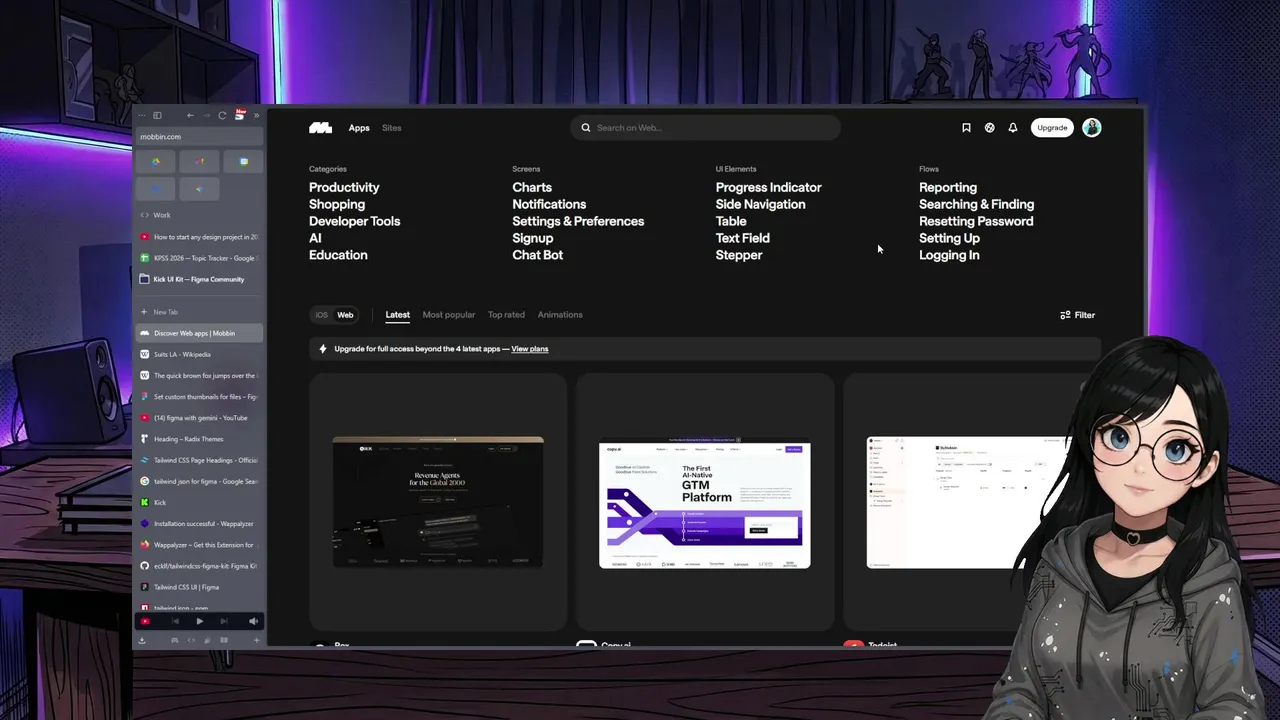Switch to KPSS 2026 Topic Tracker tab

pyautogui.click(x=199, y=258)
